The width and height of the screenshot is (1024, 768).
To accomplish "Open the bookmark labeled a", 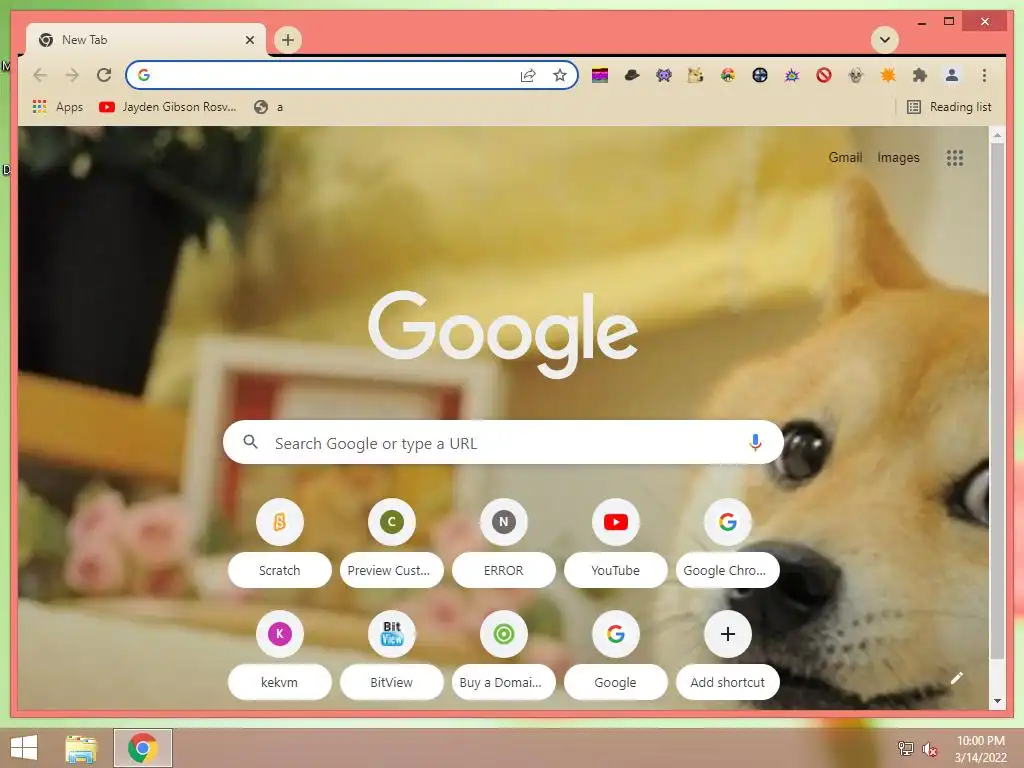I will (x=268, y=106).
